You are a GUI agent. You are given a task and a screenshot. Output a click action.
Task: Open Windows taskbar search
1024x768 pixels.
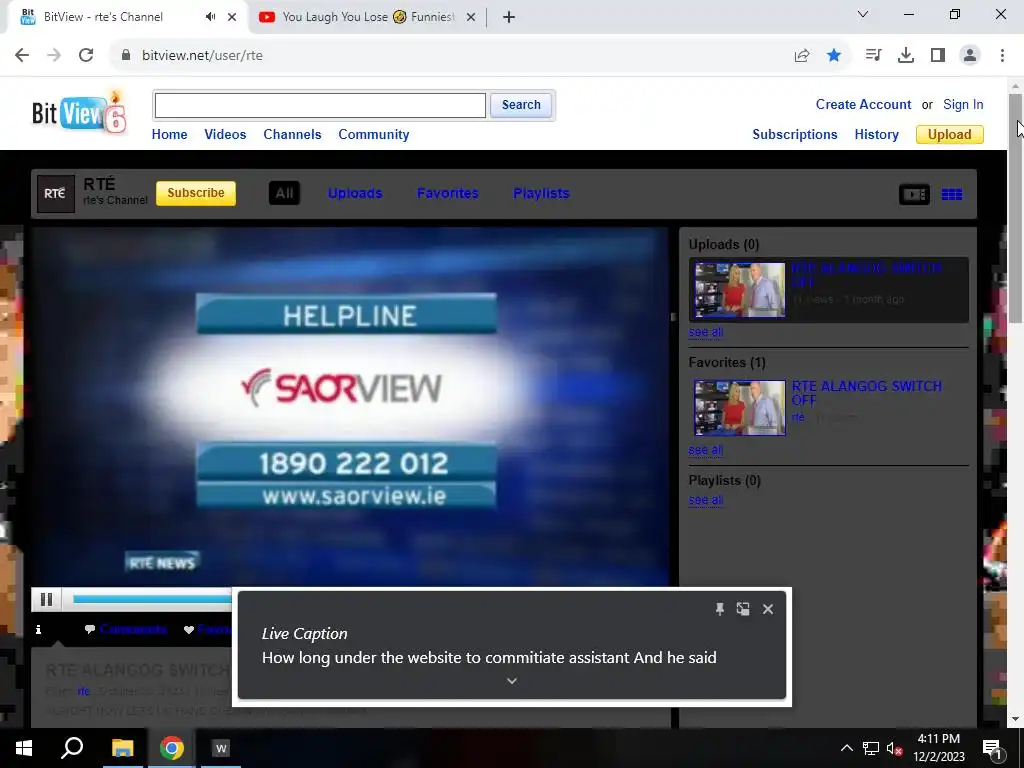[72, 748]
